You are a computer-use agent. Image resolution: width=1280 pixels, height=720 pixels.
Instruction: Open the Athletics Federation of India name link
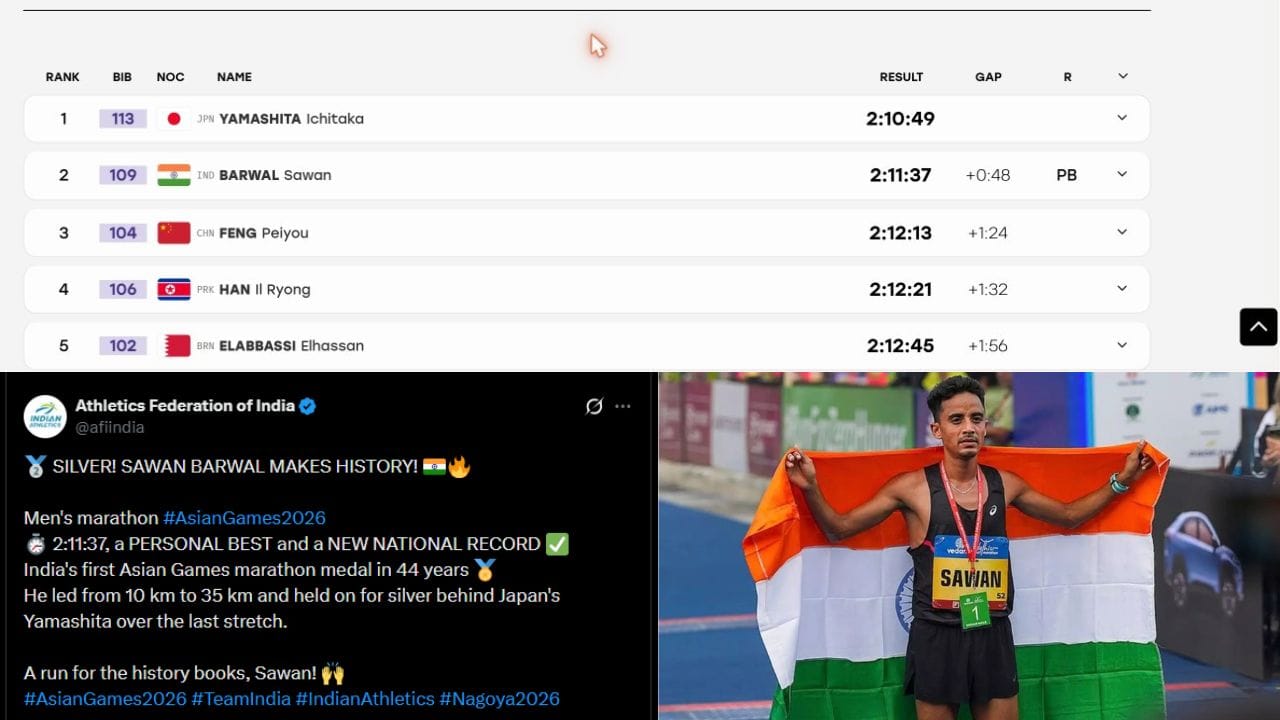pos(185,405)
